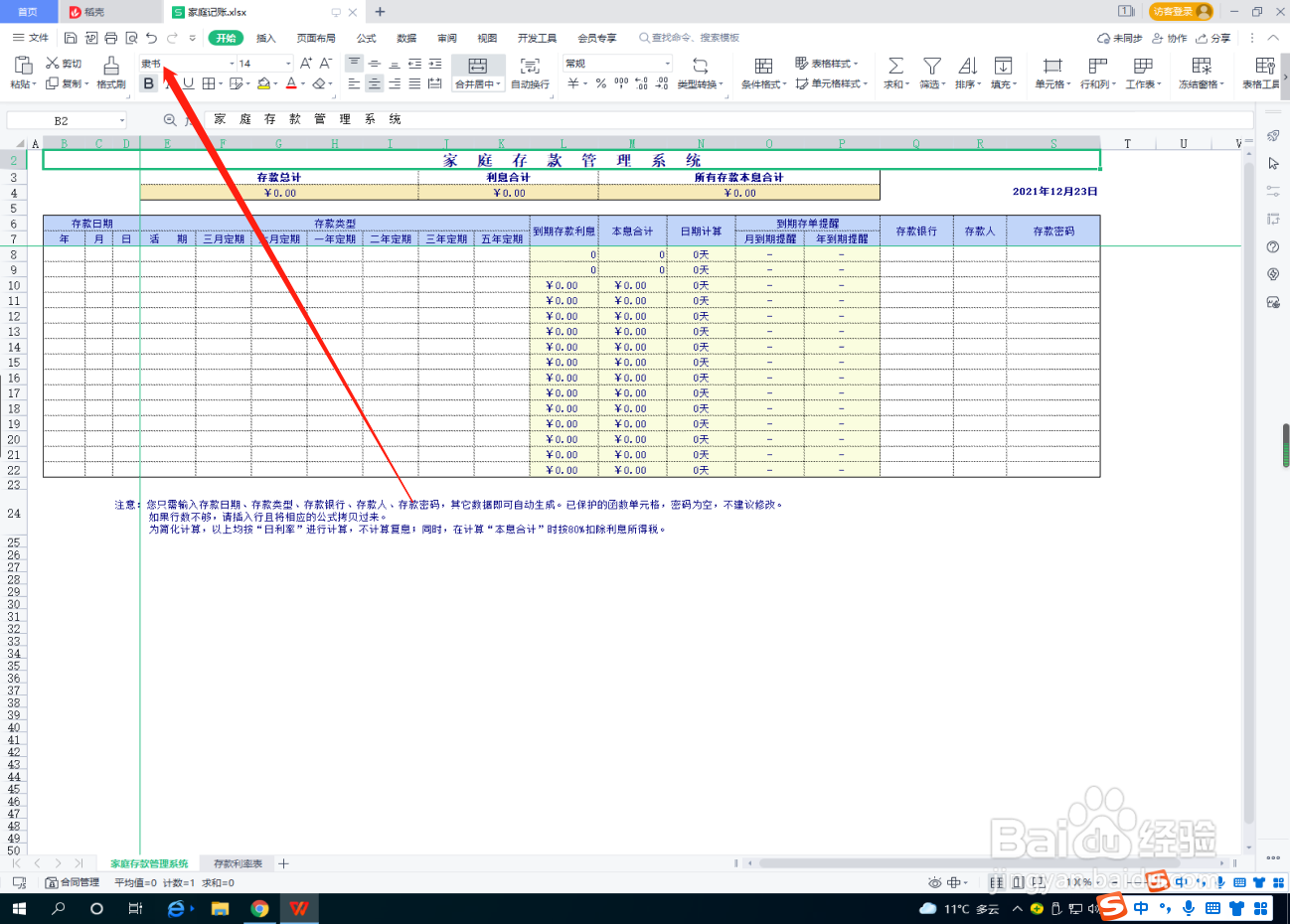This screenshot has width=1290, height=924.
Task: Click the Filter (筛选) funnel icon
Action: point(931,66)
